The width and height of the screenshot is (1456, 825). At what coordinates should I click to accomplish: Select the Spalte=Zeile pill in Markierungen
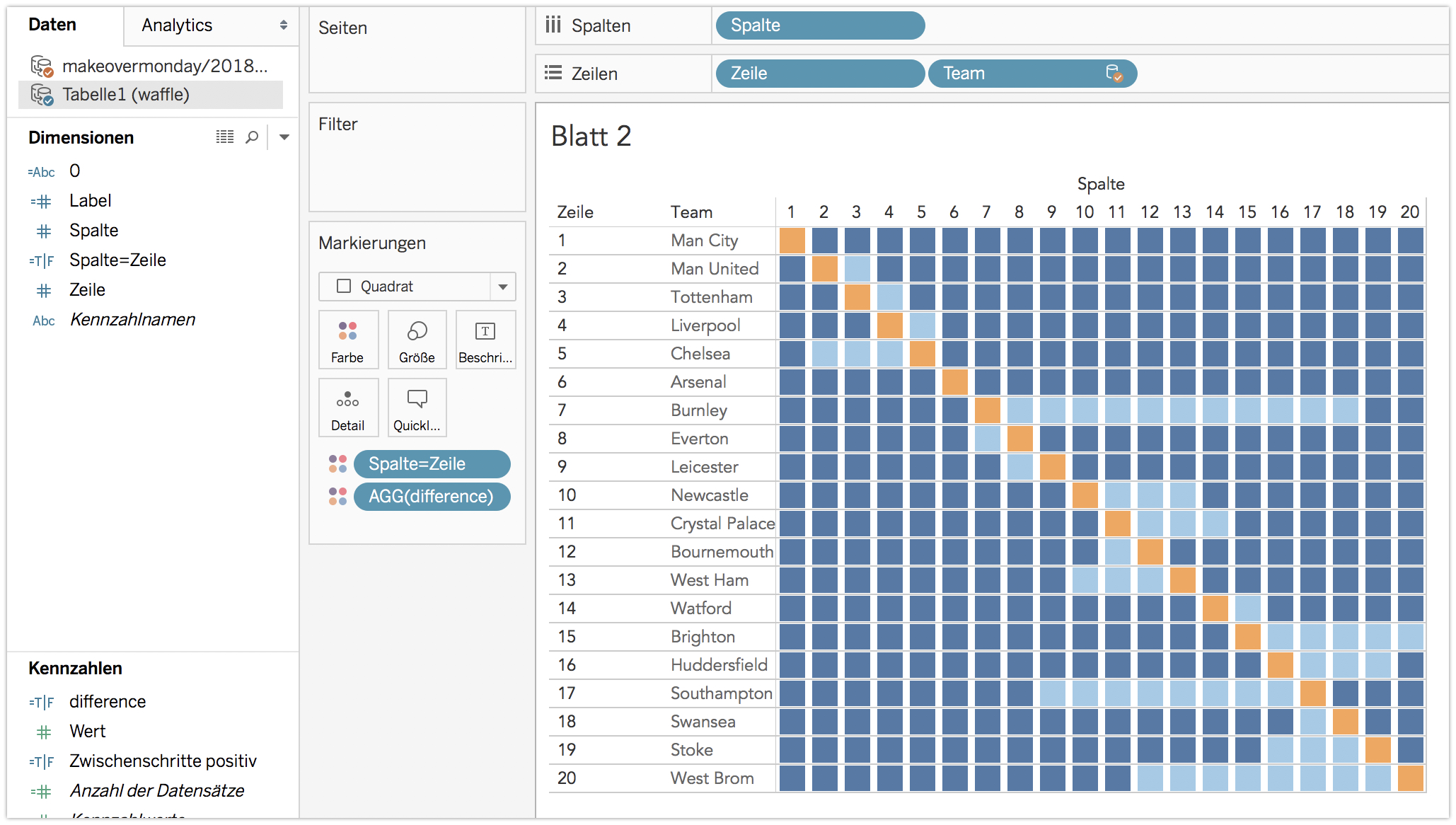[x=432, y=464]
